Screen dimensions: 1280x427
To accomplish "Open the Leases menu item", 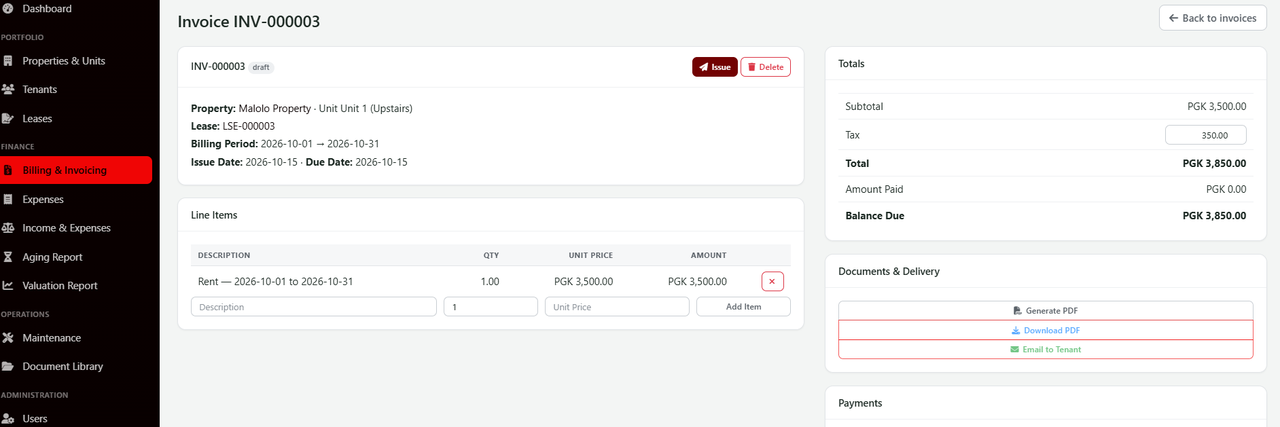I will 76,119.
